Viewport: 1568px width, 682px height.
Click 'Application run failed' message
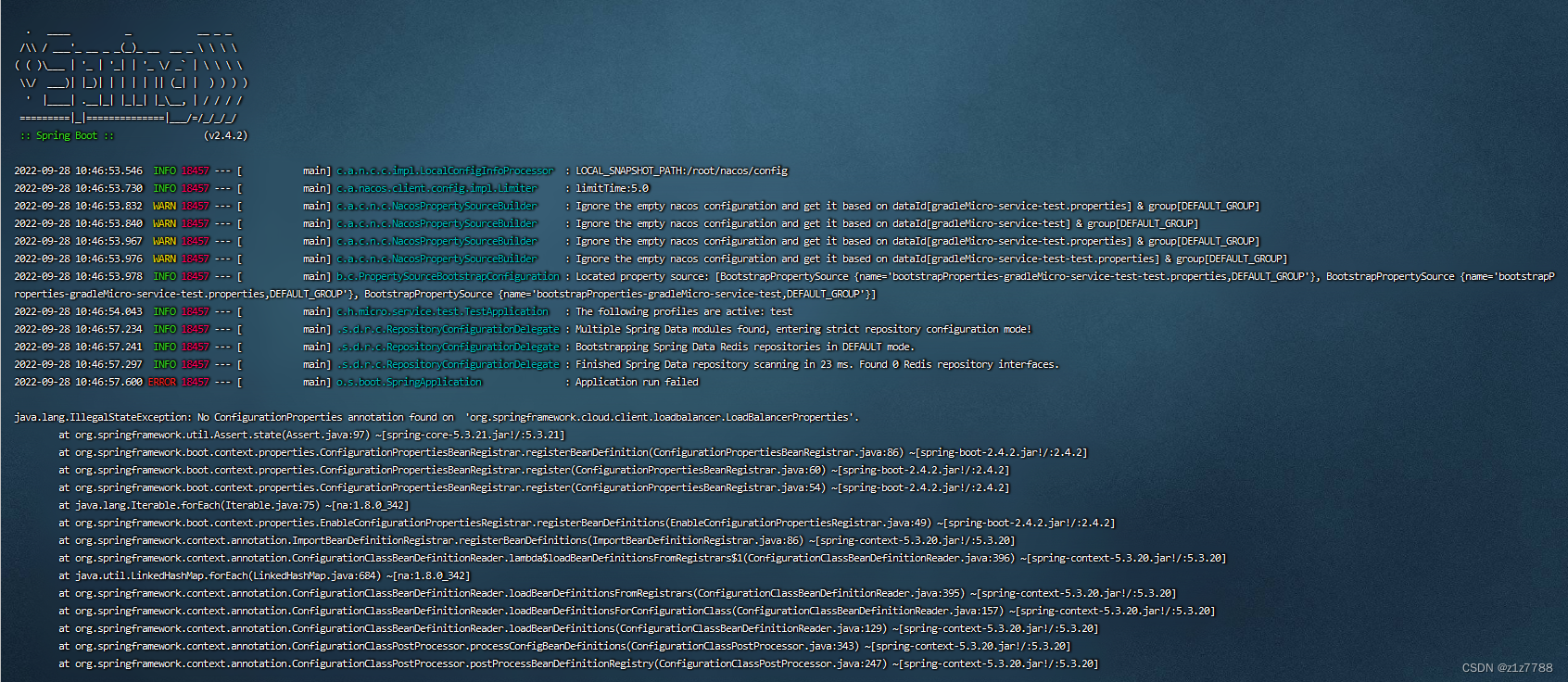point(638,382)
